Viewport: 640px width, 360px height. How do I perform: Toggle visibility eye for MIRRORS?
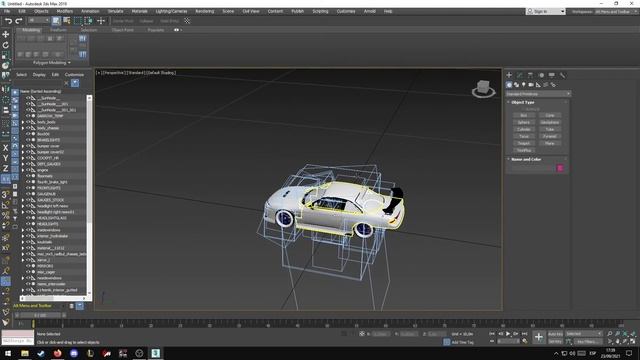click(29, 266)
